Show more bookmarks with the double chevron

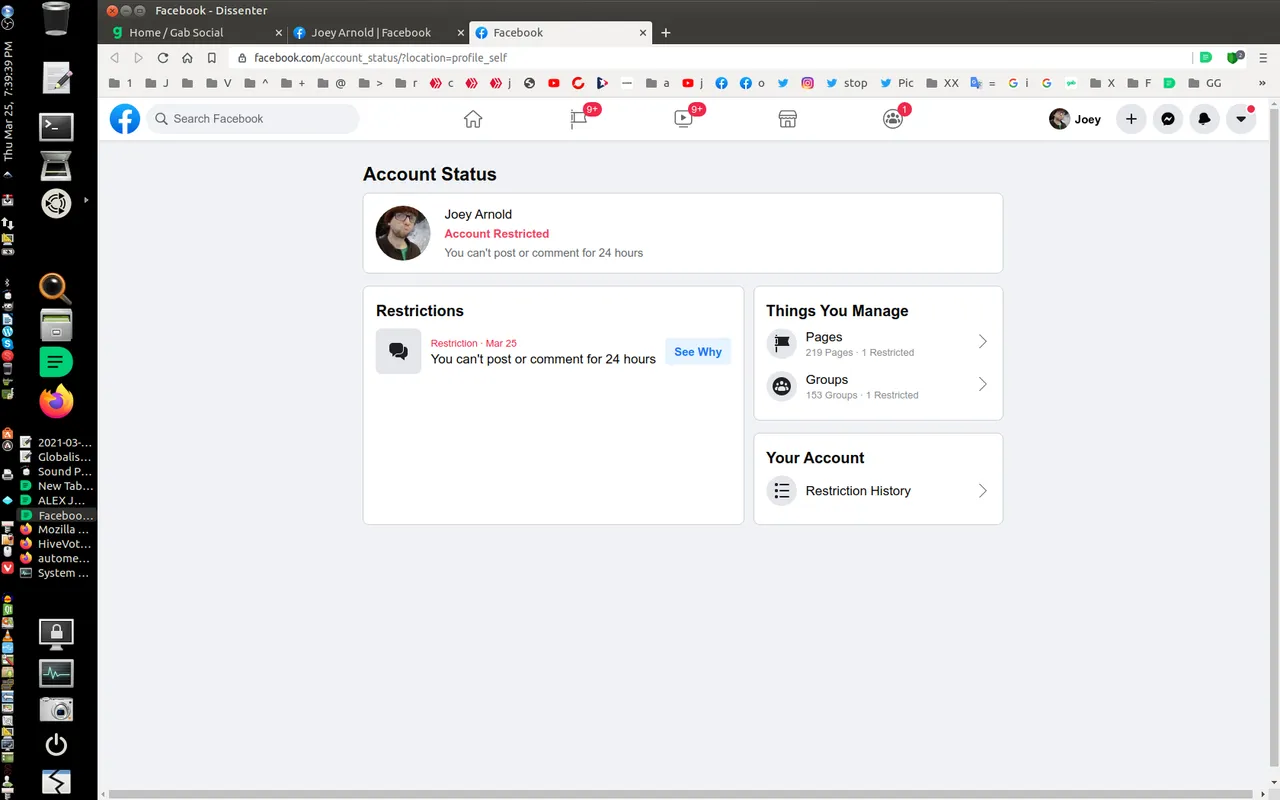click(x=1262, y=83)
